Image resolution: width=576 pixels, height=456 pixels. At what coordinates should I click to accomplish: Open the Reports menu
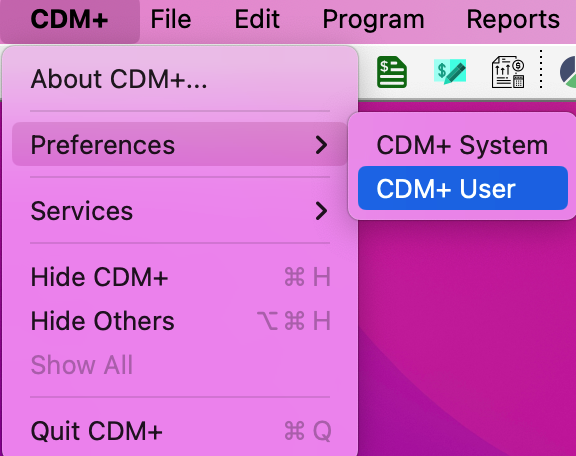coord(513,19)
